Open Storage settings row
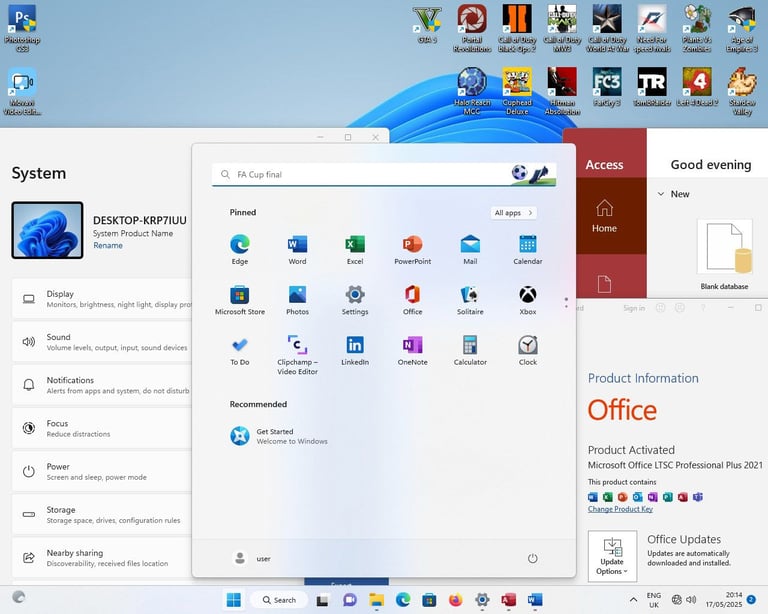This screenshot has width=768, height=614. click(x=102, y=514)
